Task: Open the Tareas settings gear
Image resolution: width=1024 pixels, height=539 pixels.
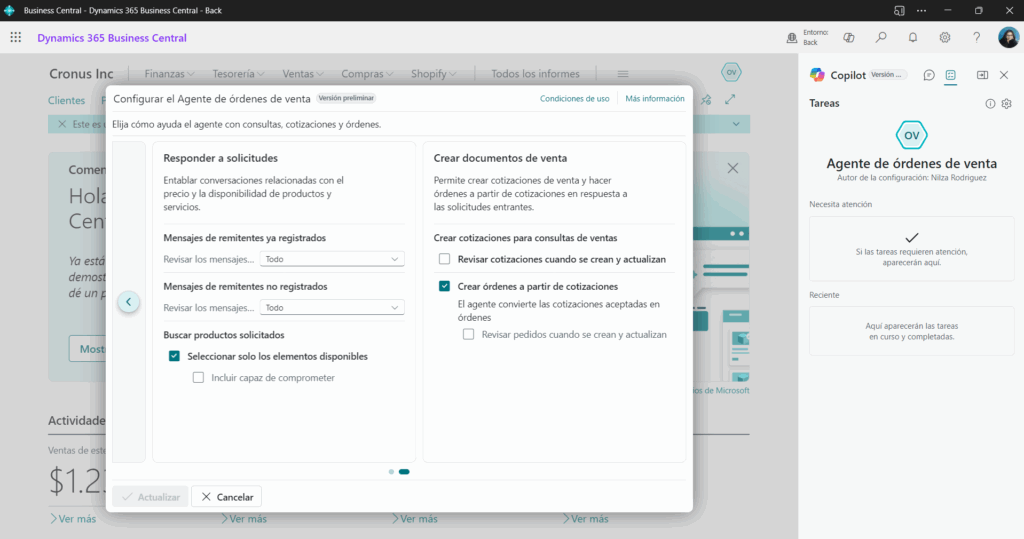Action: point(1006,104)
